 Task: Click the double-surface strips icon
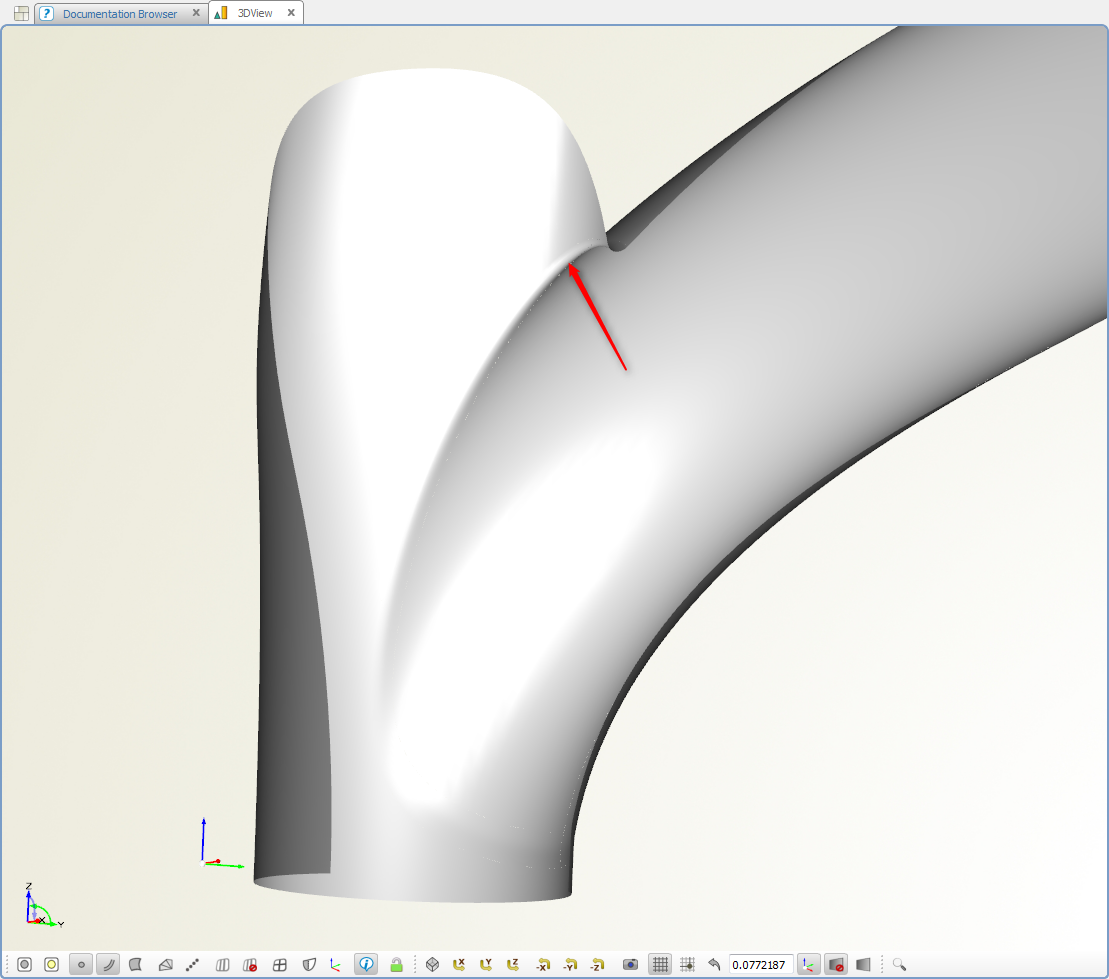click(222, 964)
